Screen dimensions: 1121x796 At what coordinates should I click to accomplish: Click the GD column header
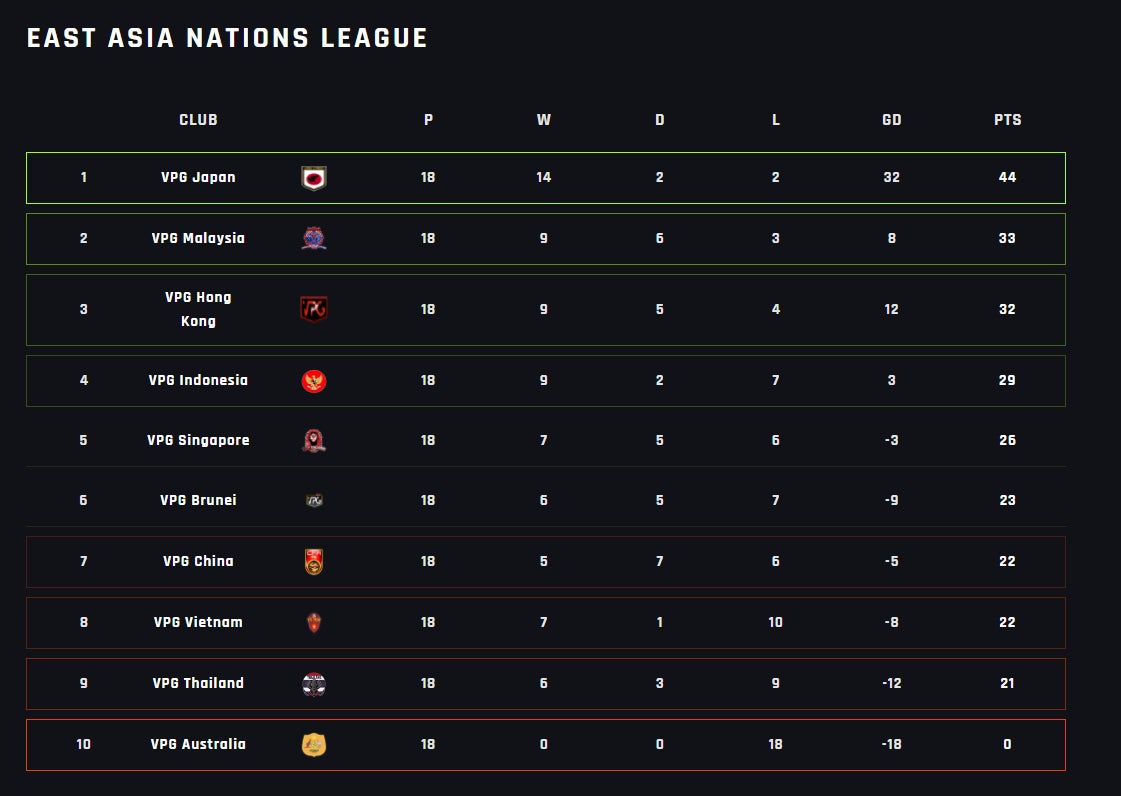(891, 120)
